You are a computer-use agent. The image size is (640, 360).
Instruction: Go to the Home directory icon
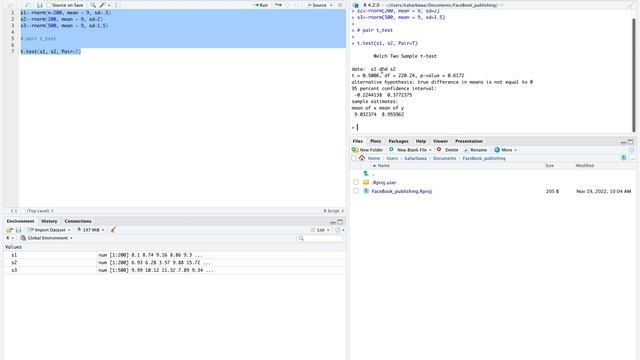[362, 158]
